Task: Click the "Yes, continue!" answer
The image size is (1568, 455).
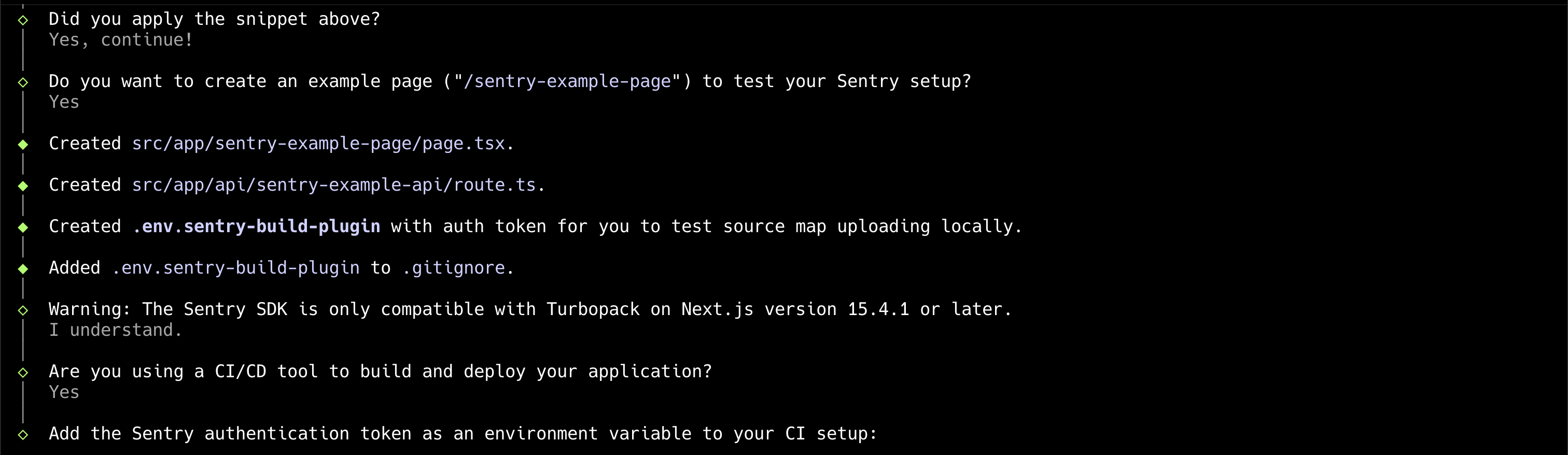Action: pos(120,40)
